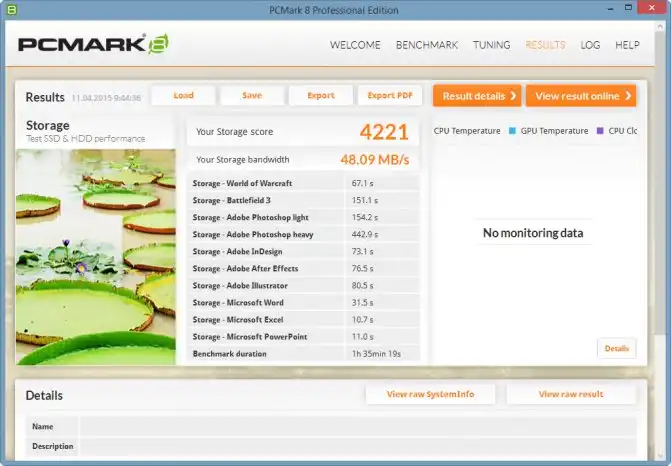Click the Save result button
The width and height of the screenshot is (671, 466).
[x=252, y=96]
